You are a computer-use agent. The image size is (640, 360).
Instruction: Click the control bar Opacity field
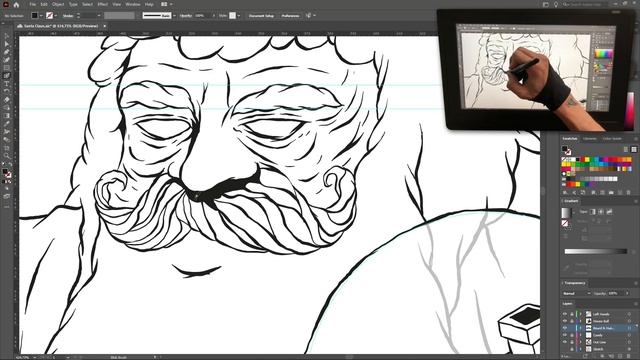[x=202, y=16]
